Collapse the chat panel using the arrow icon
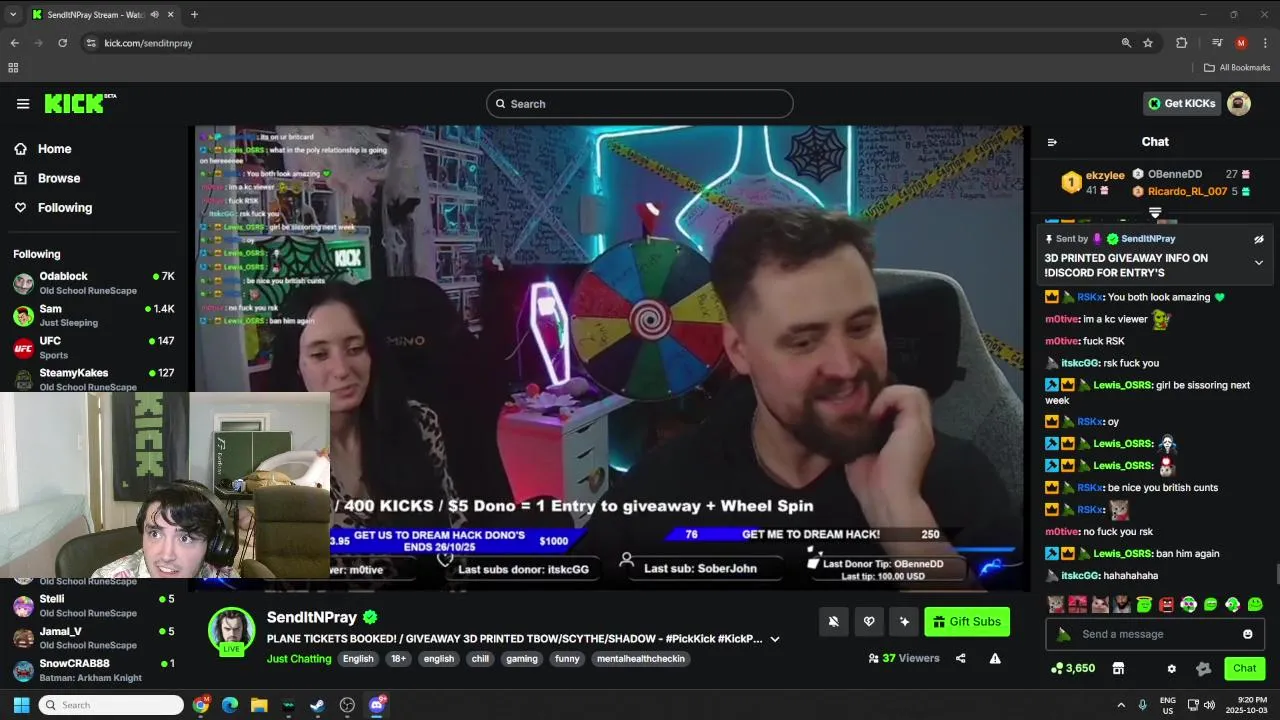Image resolution: width=1280 pixels, height=720 pixels. 1052,142
